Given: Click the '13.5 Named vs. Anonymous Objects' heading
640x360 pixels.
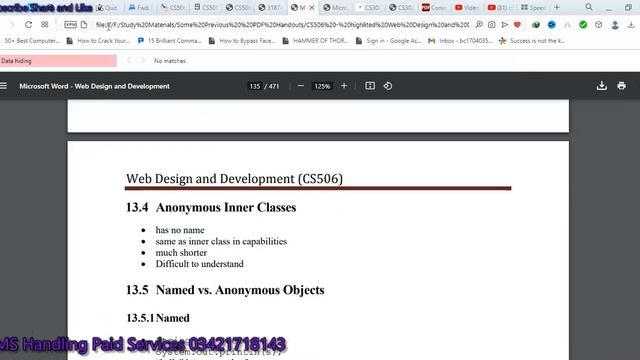Looking at the screenshot, I should [x=225, y=290].
